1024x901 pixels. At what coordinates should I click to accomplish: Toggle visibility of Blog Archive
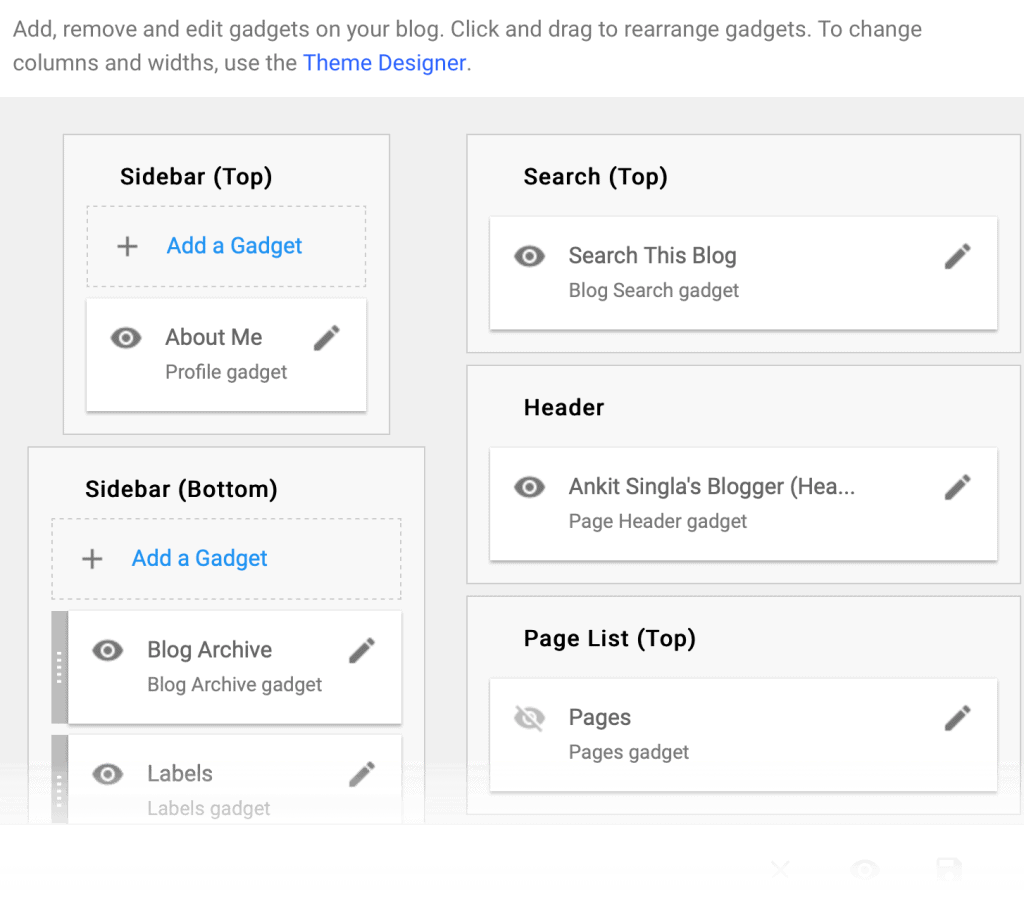[x=107, y=650]
